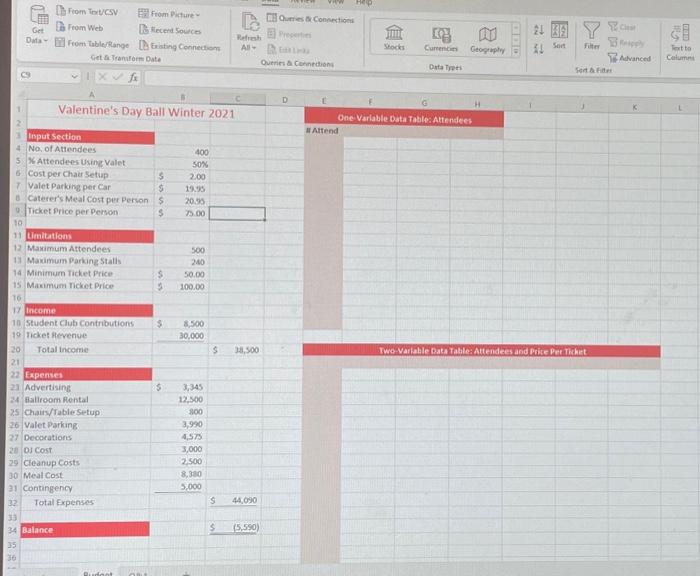Image resolution: width=700 pixels, height=577 pixels.
Task: Convert to Stocks data type
Action: click(x=394, y=38)
